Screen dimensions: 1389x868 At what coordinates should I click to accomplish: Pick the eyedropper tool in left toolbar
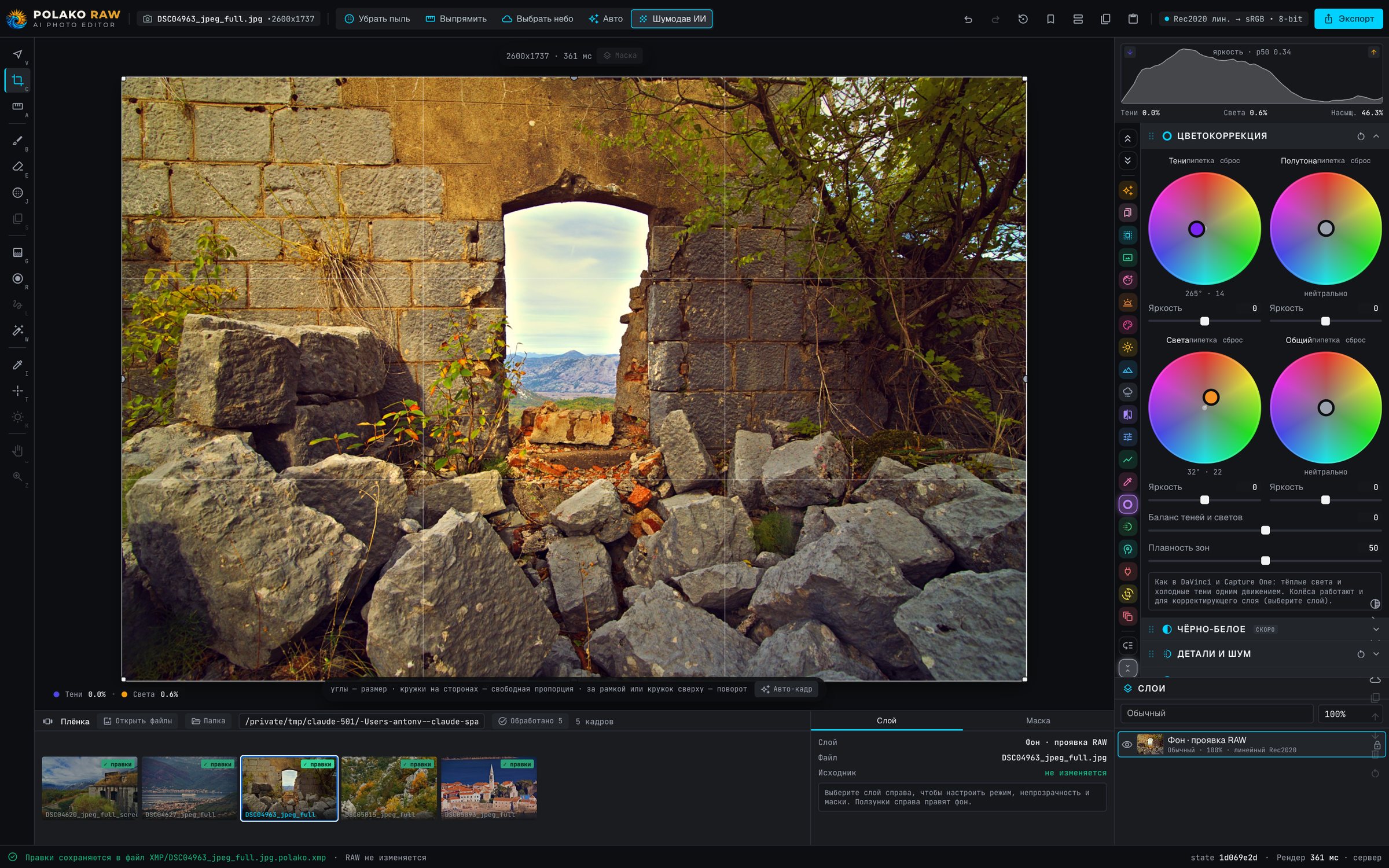pyautogui.click(x=18, y=365)
